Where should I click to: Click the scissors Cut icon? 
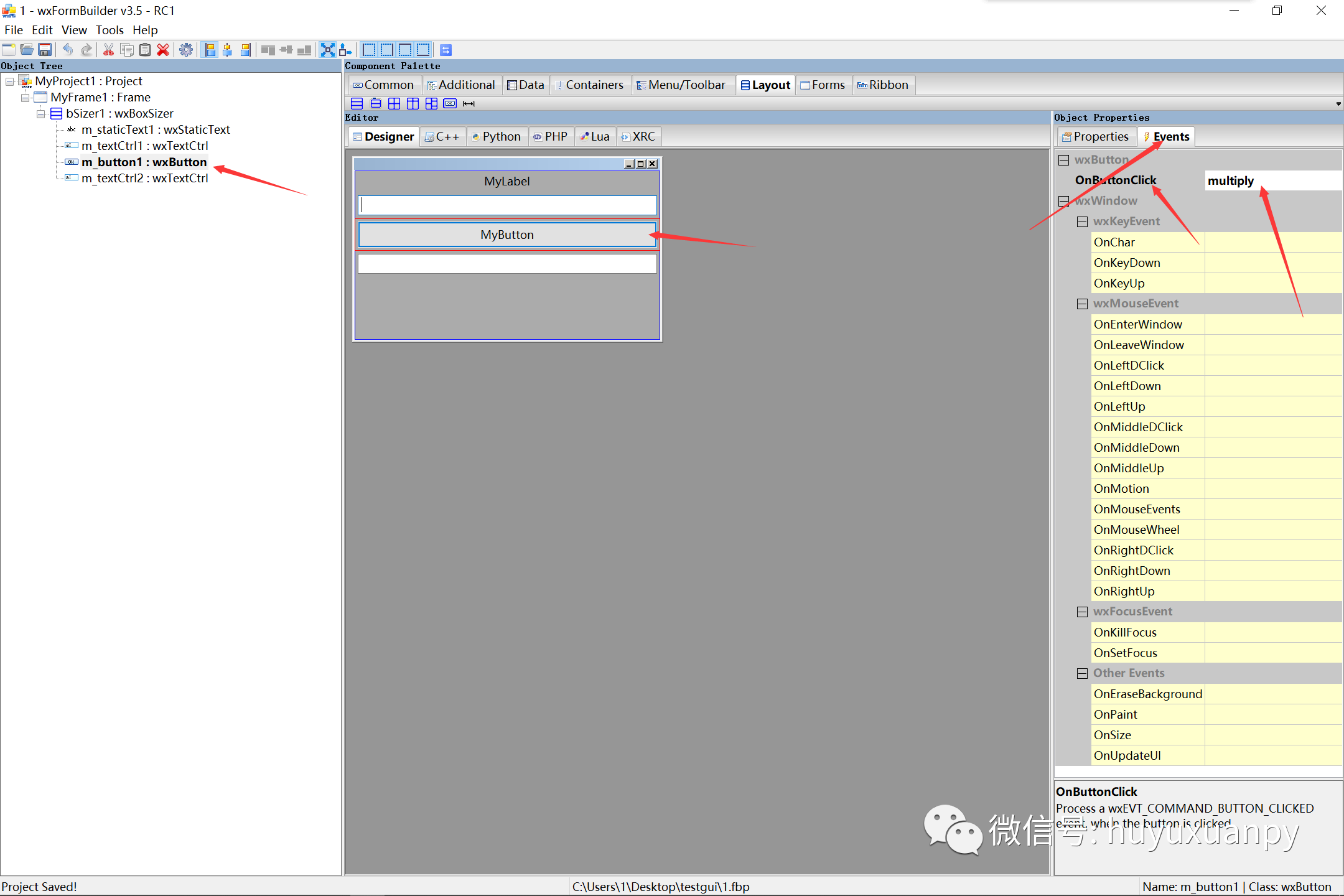(x=108, y=50)
